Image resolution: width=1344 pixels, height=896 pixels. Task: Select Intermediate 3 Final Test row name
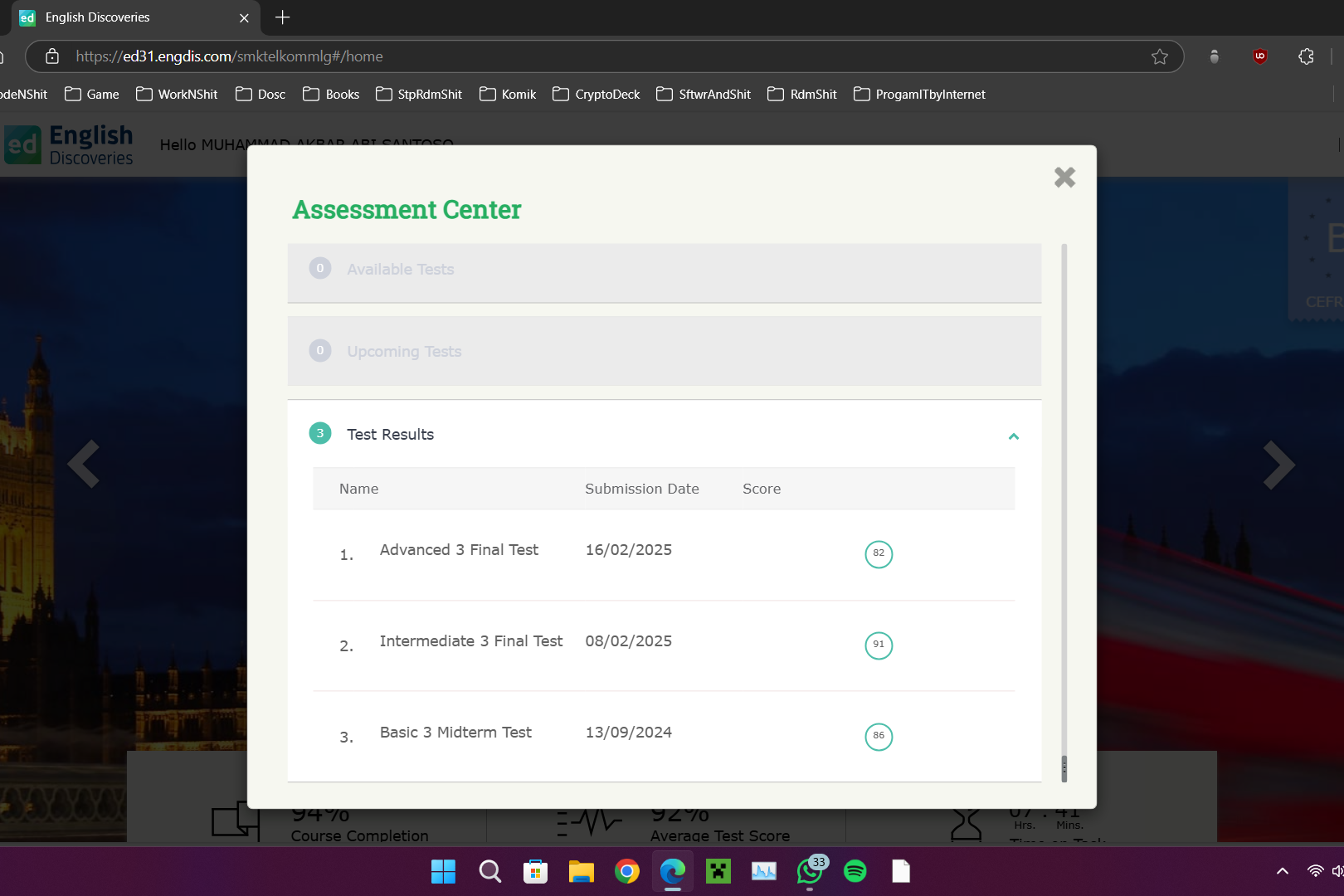point(471,641)
